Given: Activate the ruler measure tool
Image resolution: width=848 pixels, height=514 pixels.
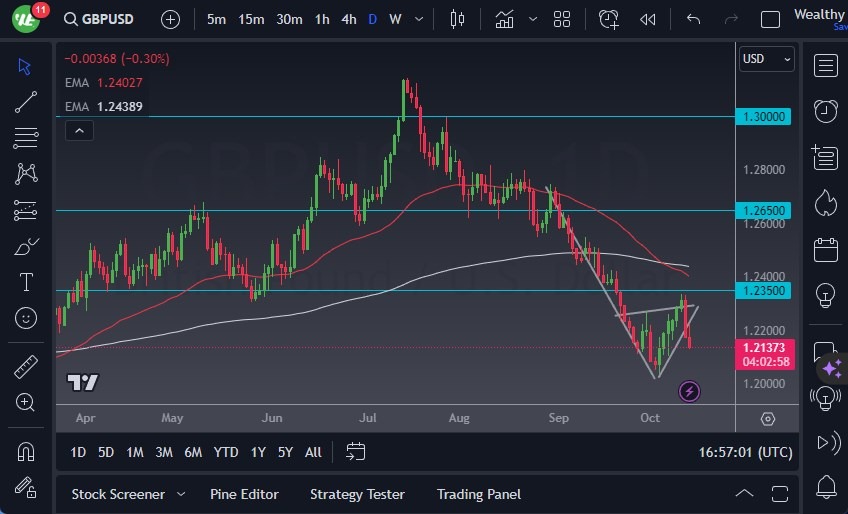Looking at the screenshot, I should click(26, 366).
